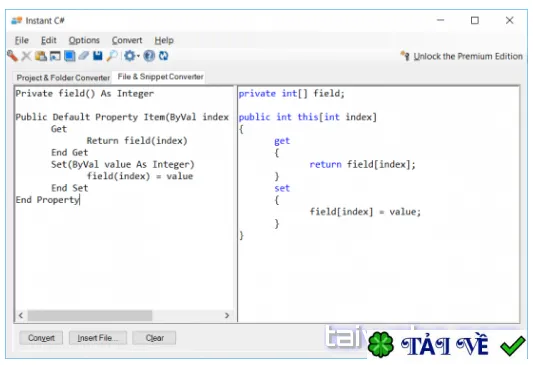
Task: Click 'field[index] = value;' in C# output
Action: 365,212
